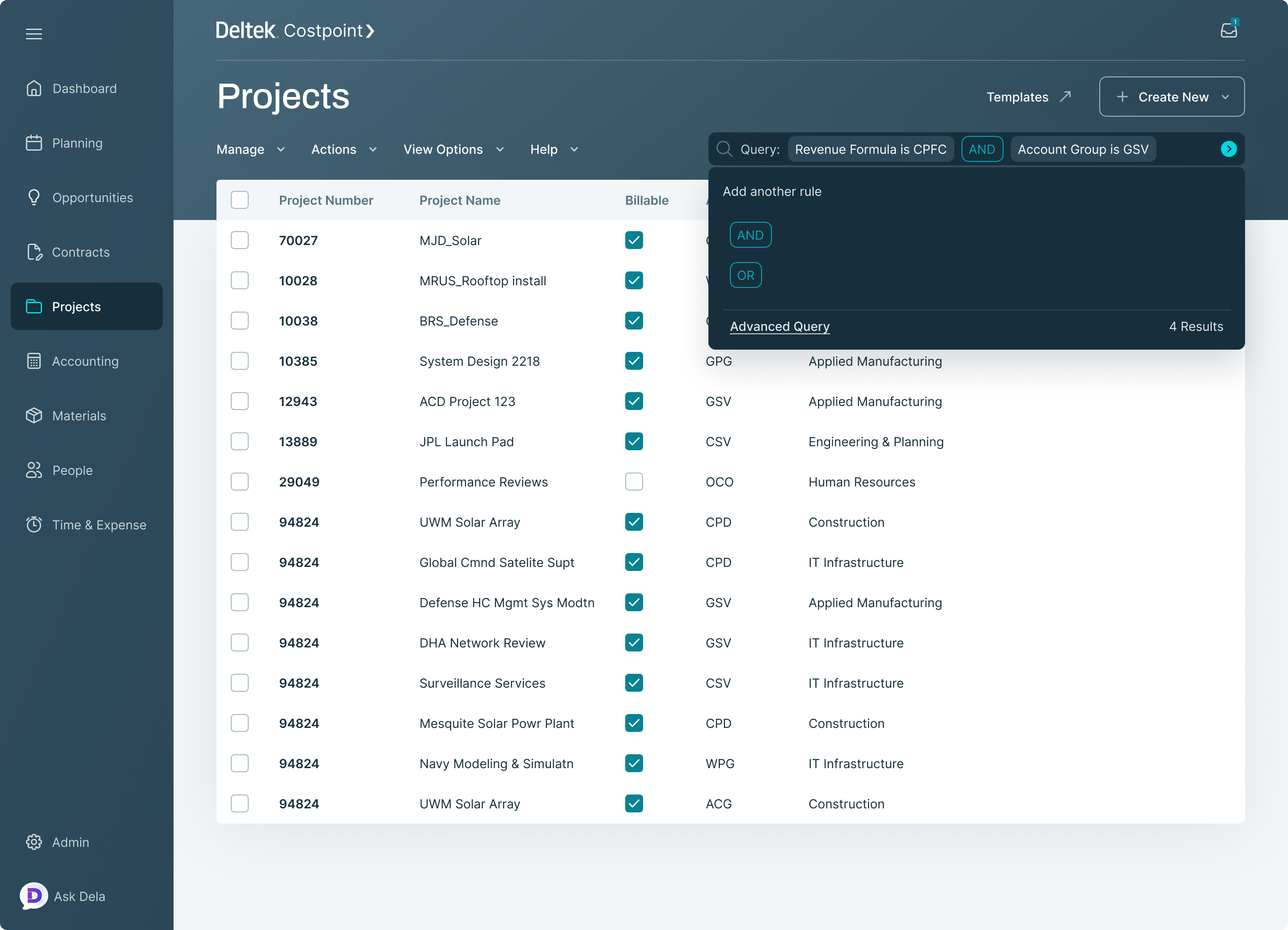Add an OR rule to query

click(x=745, y=275)
